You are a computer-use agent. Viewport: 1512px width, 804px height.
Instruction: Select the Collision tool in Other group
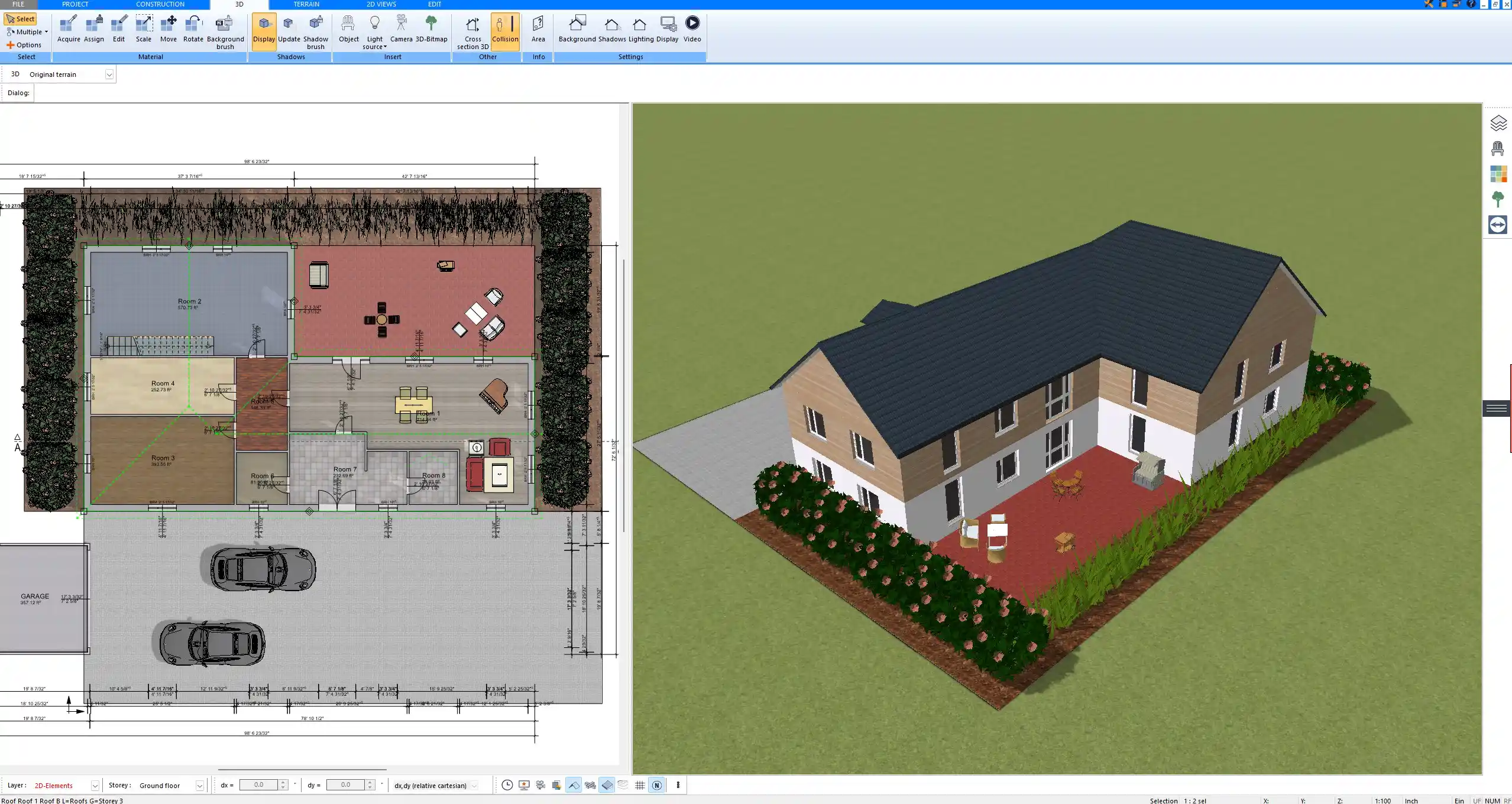click(505, 31)
